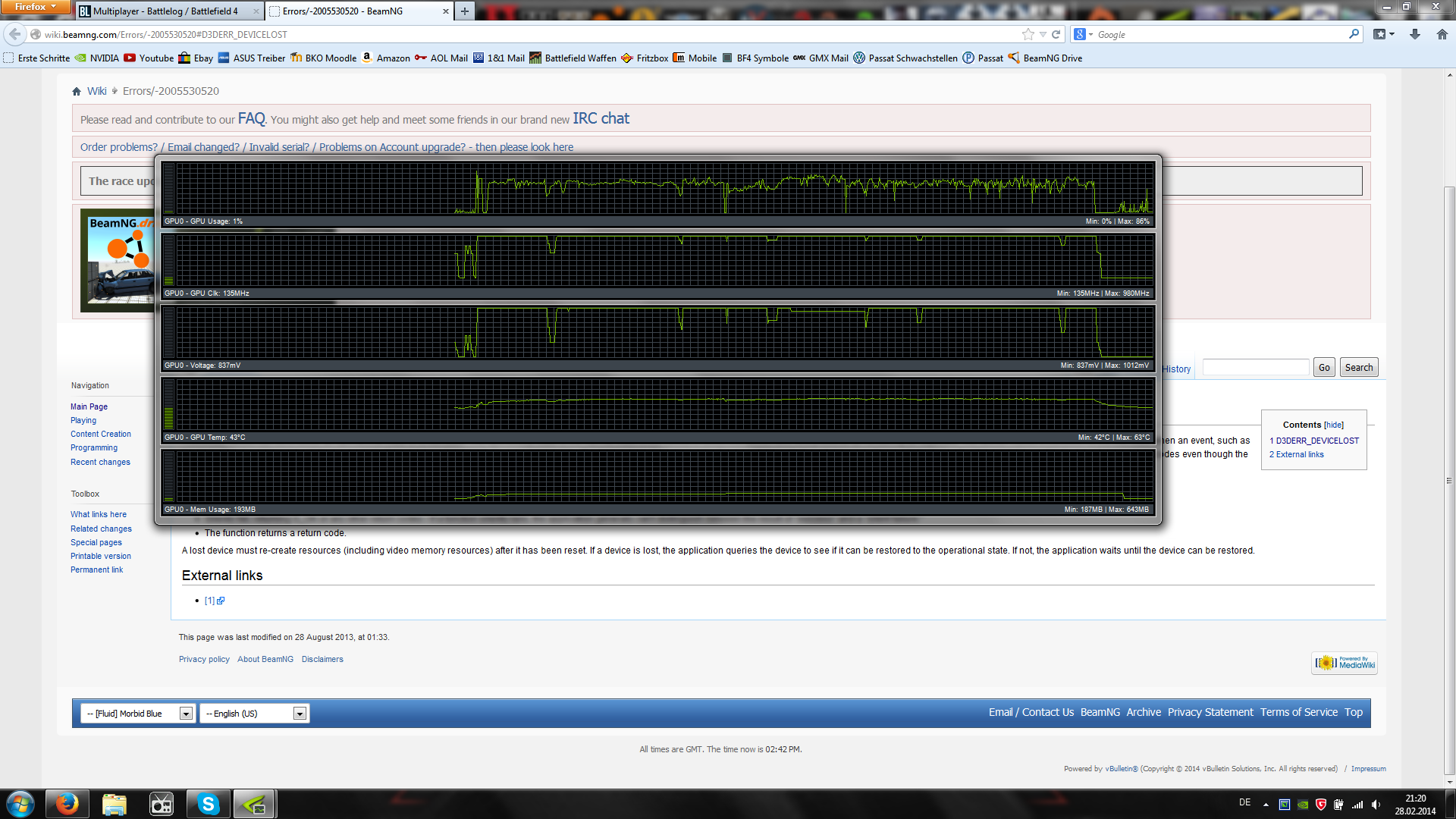Open the BF4 Symbole bookmark

755,58
